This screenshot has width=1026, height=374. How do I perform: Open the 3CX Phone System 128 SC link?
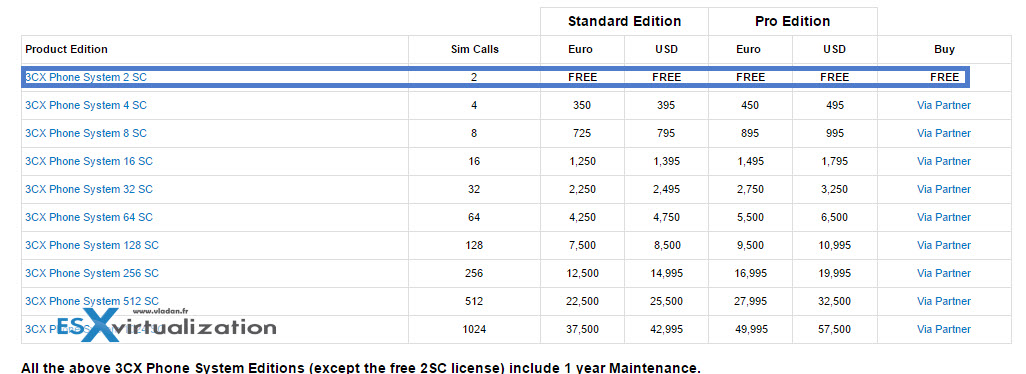tap(92, 245)
